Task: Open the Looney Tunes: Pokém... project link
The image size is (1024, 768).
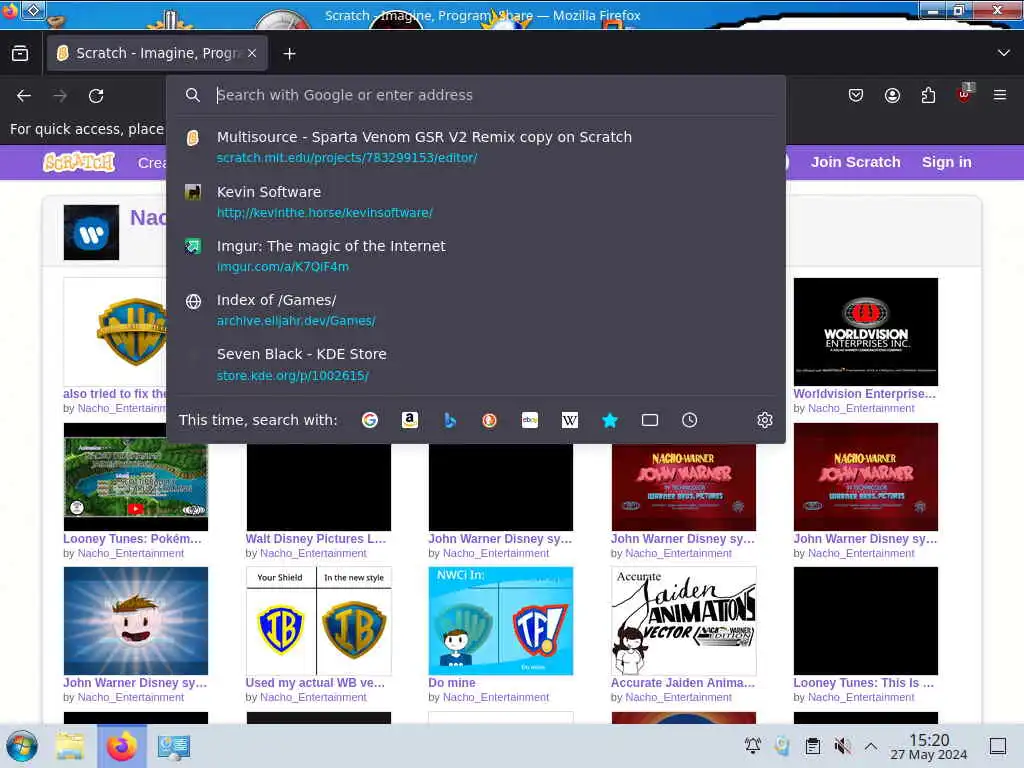Action: pyautogui.click(x=132, y=539)
